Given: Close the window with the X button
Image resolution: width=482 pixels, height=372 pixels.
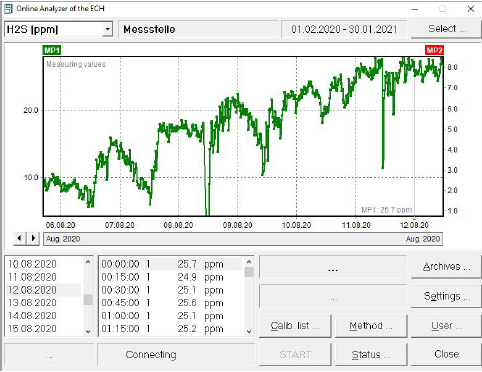Looking at the screenshot, I should point(471,9).
